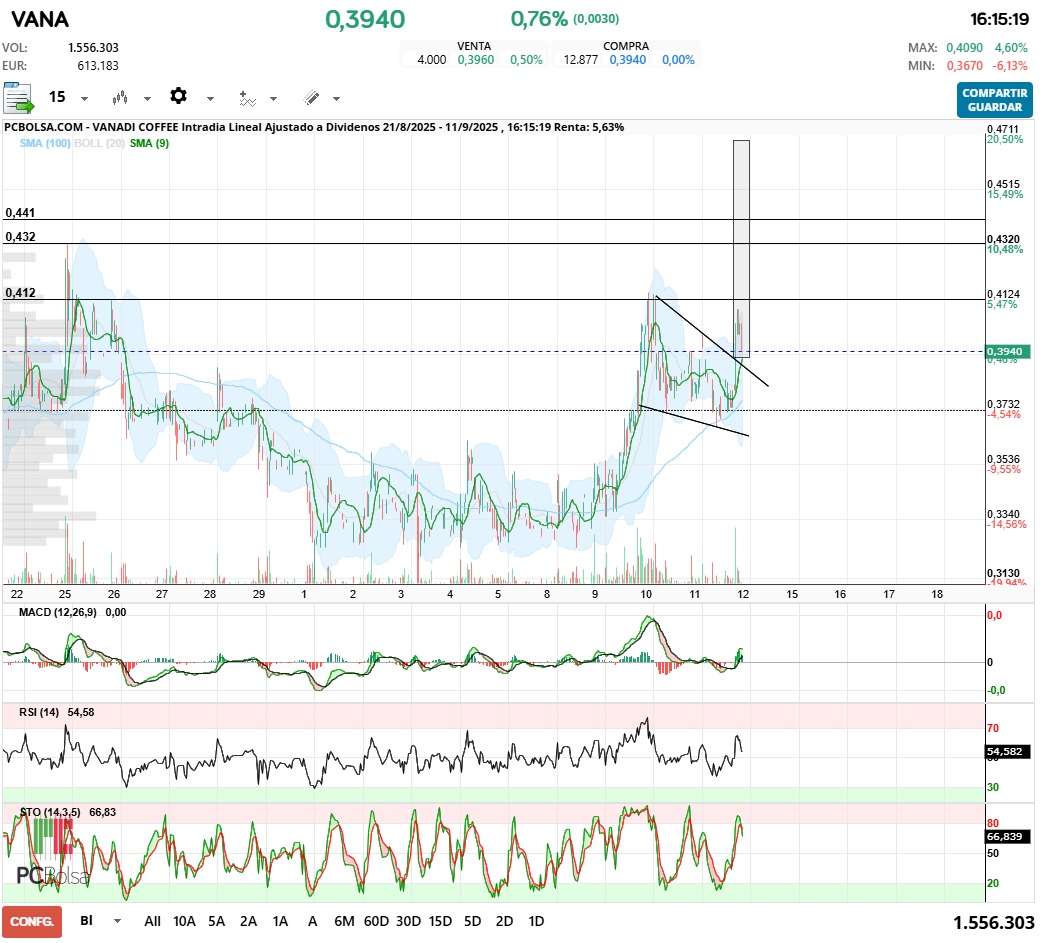
Task: Select the 0,441 horizontal line label
Action: tap(20, 213)
